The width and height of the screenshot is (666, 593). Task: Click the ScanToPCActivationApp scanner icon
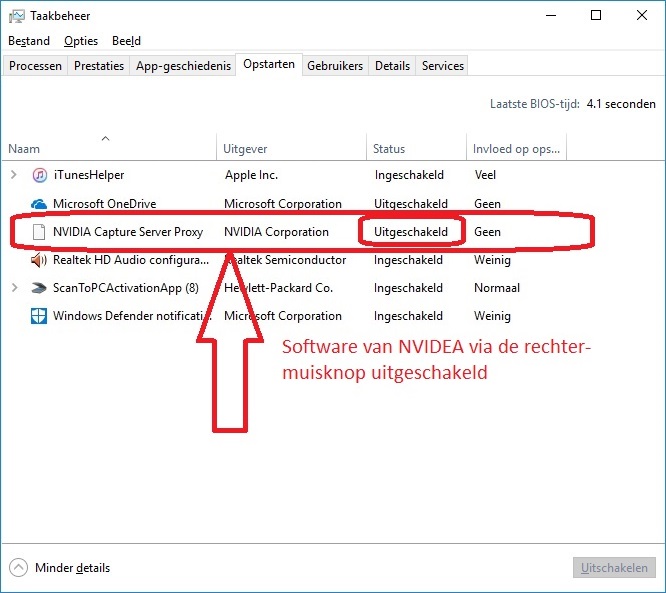point(39,288)
